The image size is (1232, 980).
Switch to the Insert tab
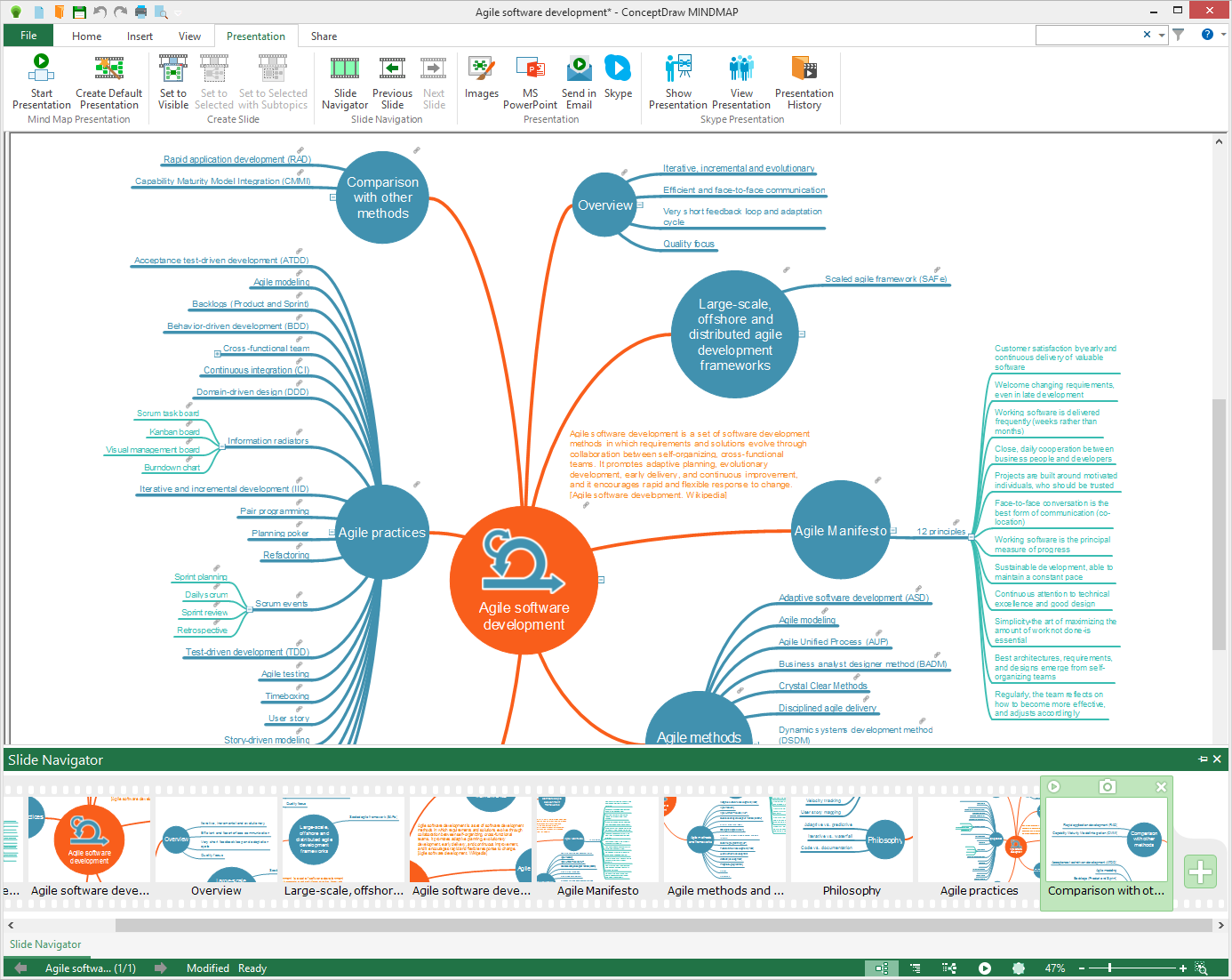tap(140, 36)
